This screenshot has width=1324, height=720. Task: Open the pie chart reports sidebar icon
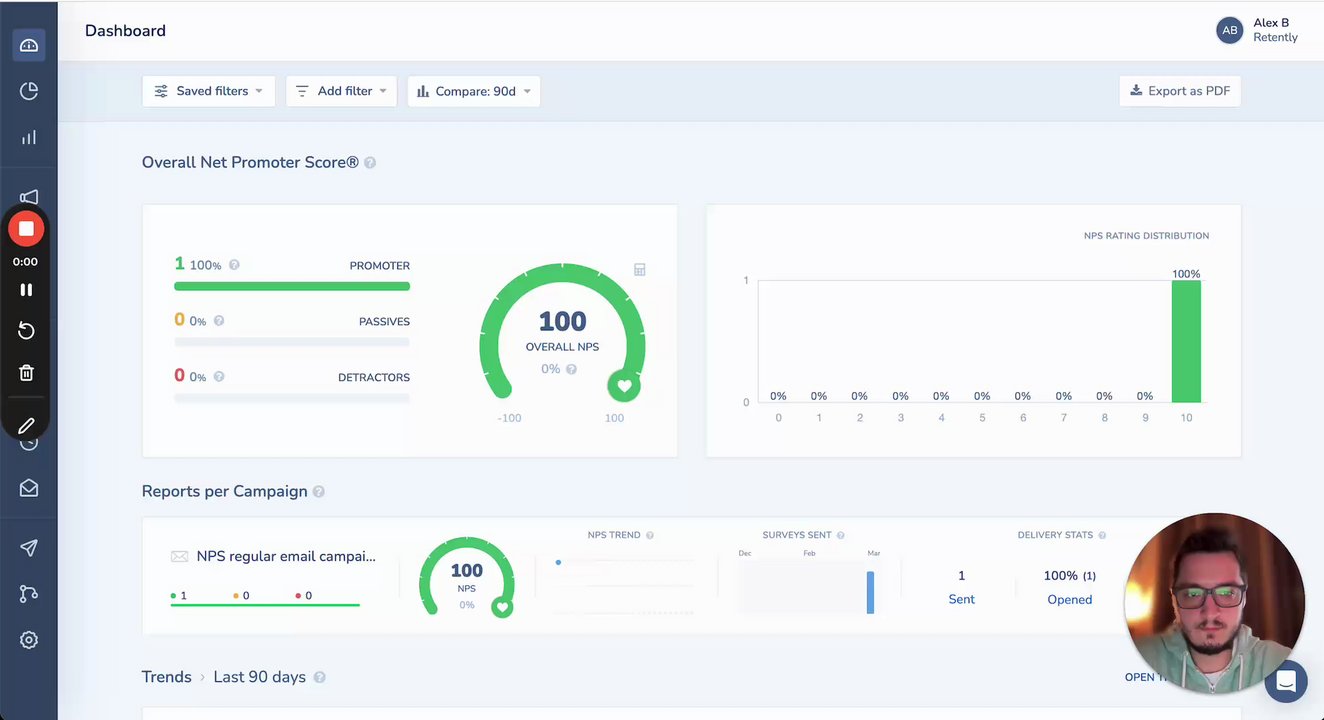[28, 91]
